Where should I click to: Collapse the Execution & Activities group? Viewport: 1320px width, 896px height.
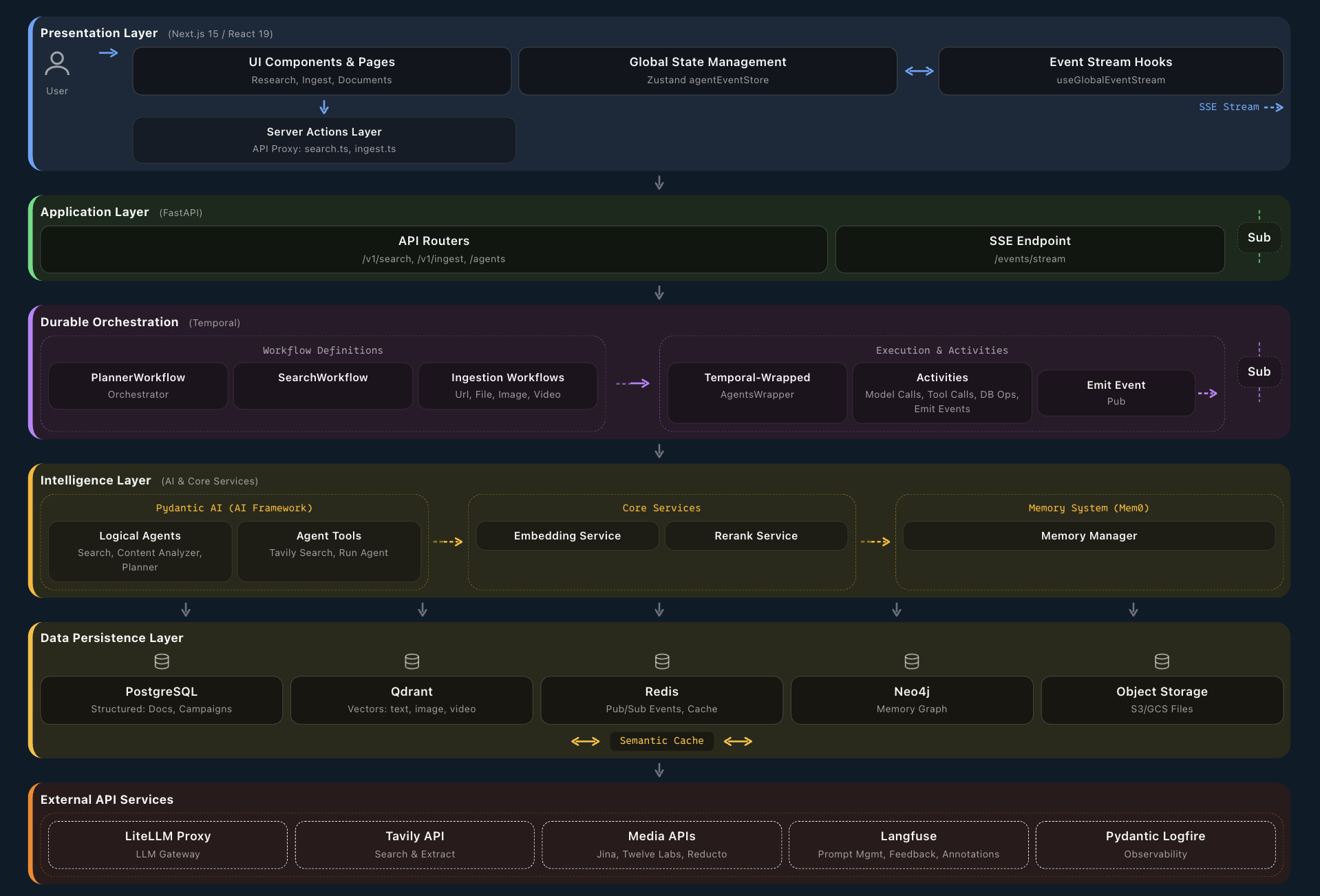pyautogui.click(x=941, y=350)
